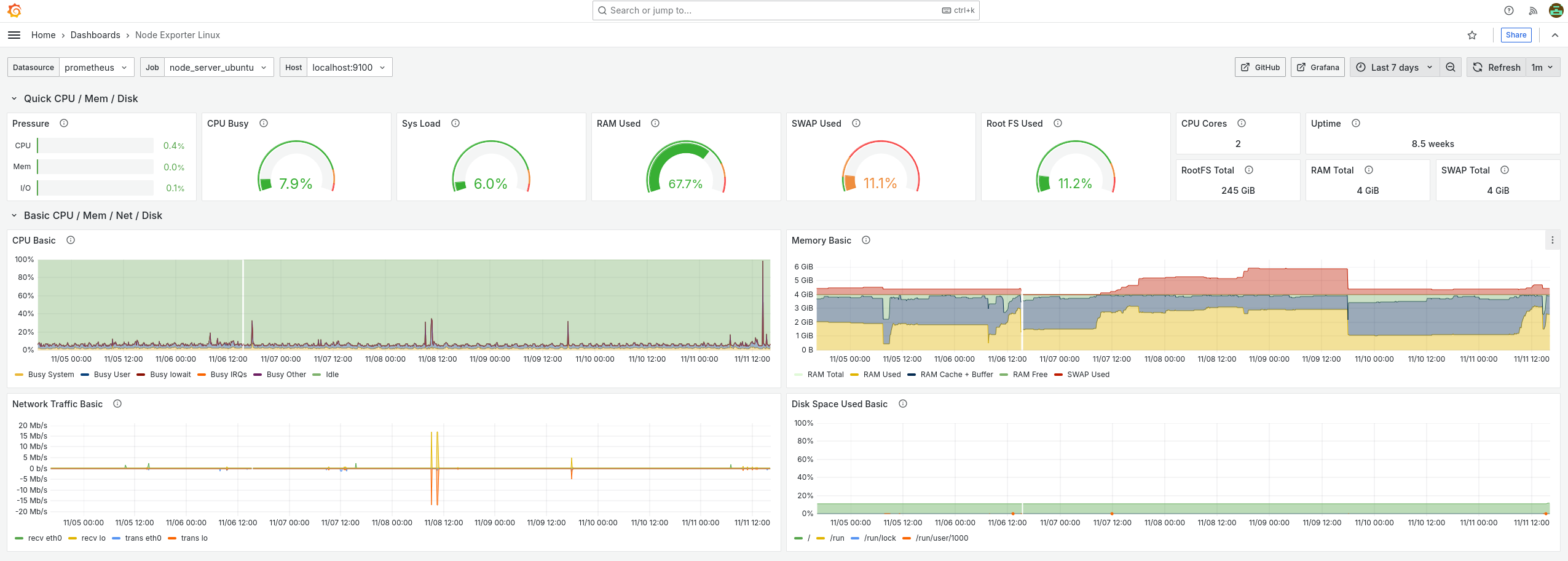Click the SWAP Used 11.1% gauge

tap(881, 167)
